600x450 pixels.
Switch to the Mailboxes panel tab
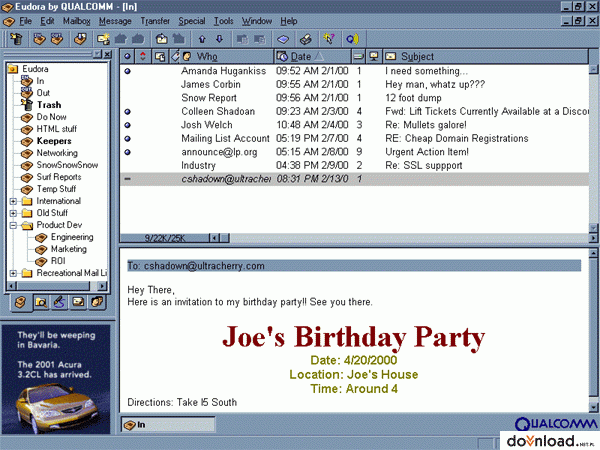[x=21, y=302]
